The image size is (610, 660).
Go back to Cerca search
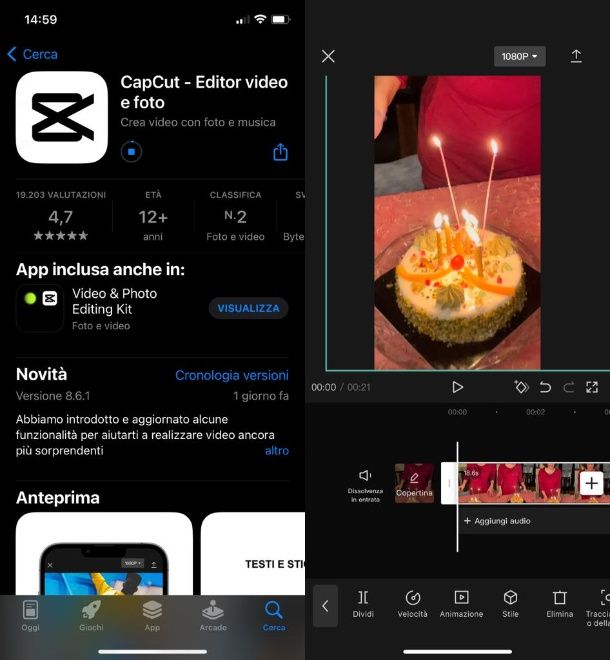[x=32, y=54]
